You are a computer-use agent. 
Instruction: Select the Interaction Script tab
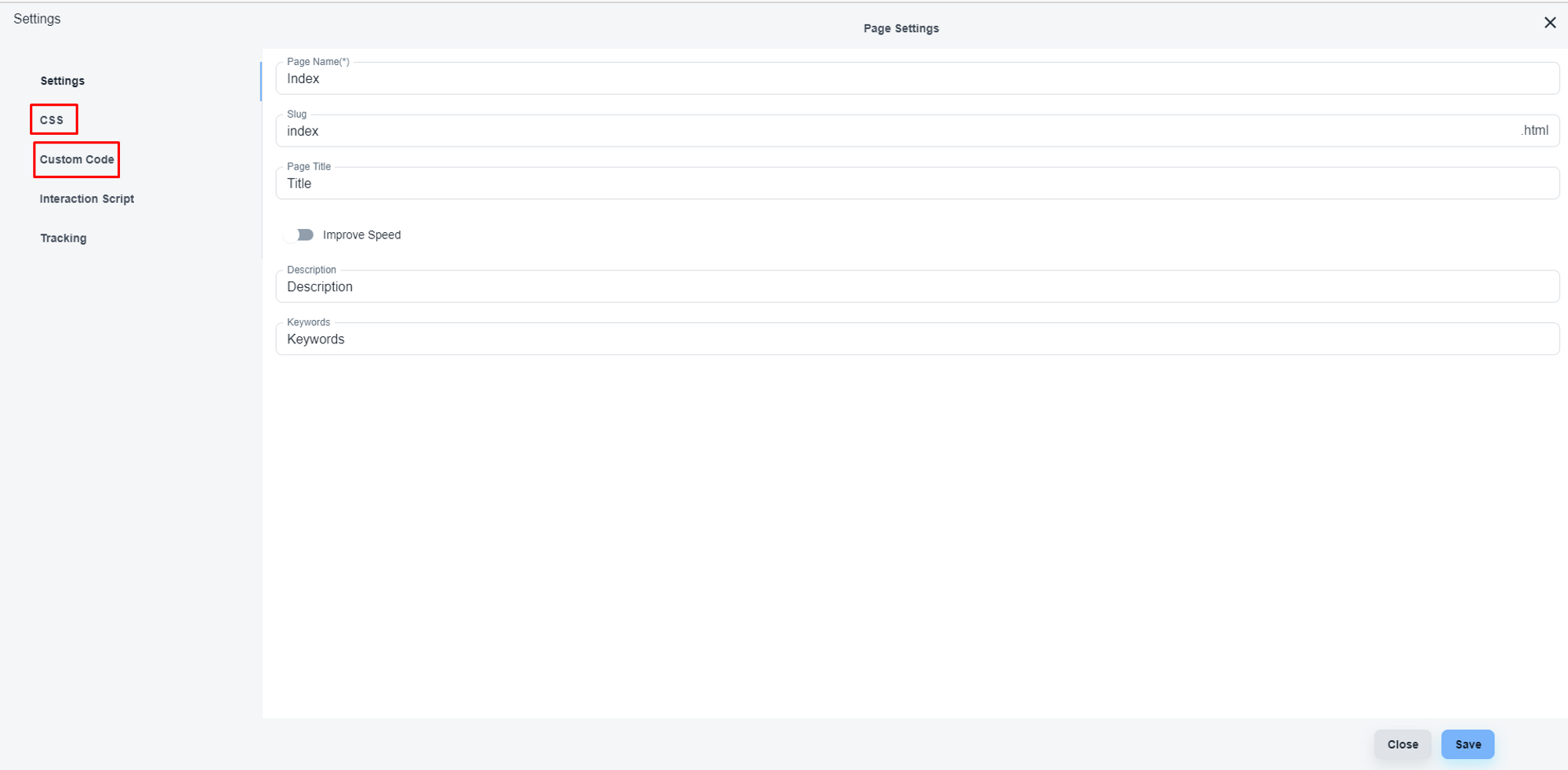(87, 199)
